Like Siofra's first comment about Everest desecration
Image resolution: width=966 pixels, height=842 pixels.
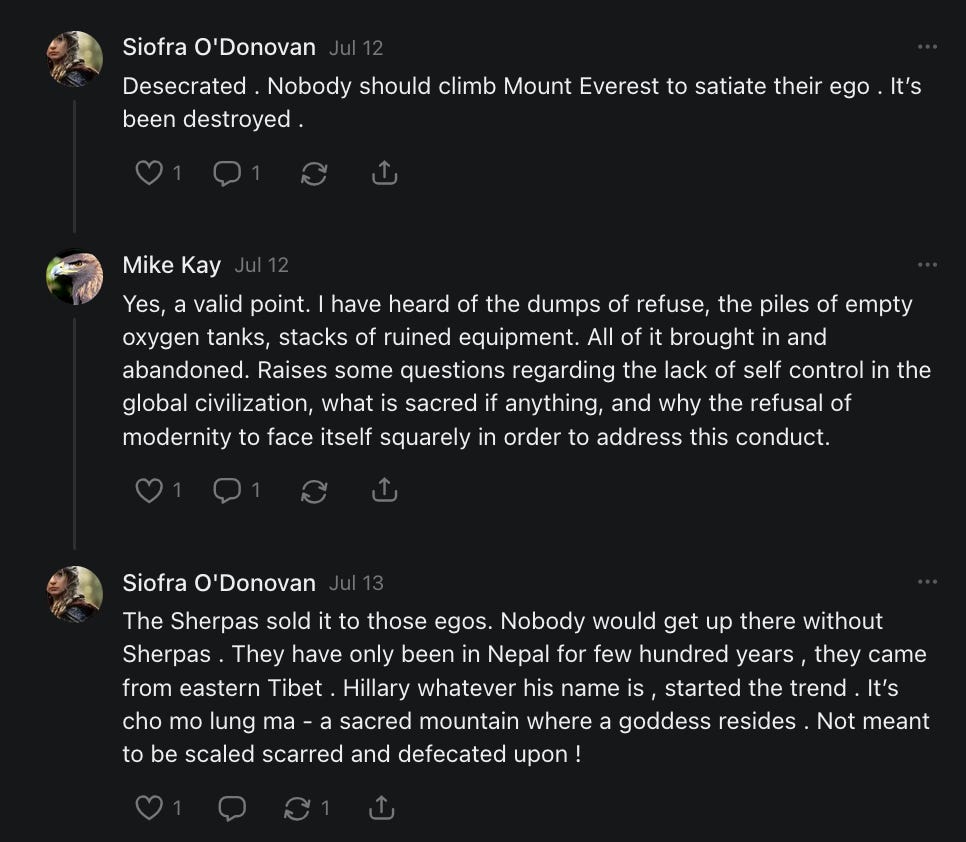(x=149, y=173)
